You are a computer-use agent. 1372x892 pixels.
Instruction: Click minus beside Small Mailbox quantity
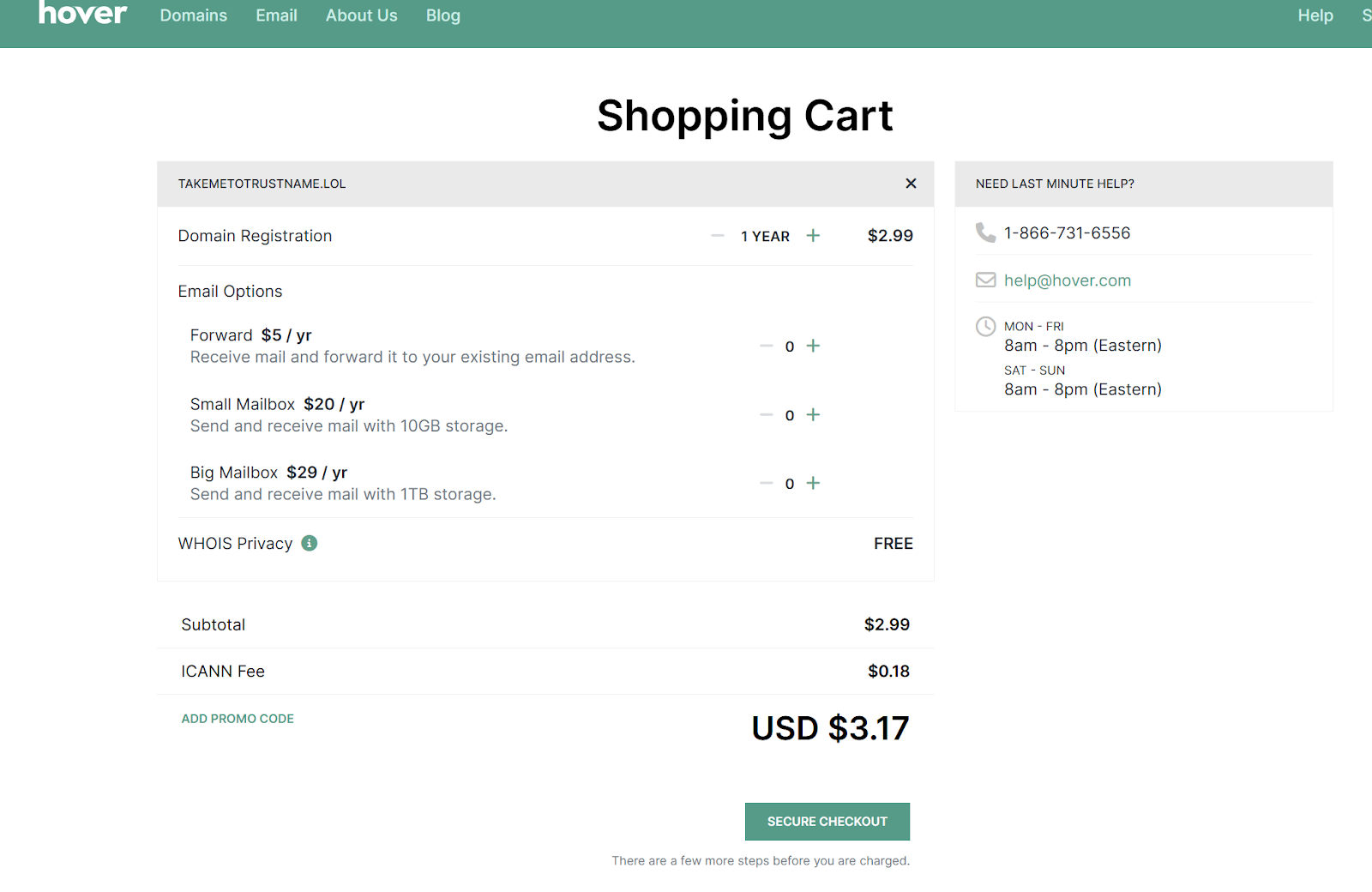click(766, 415)
